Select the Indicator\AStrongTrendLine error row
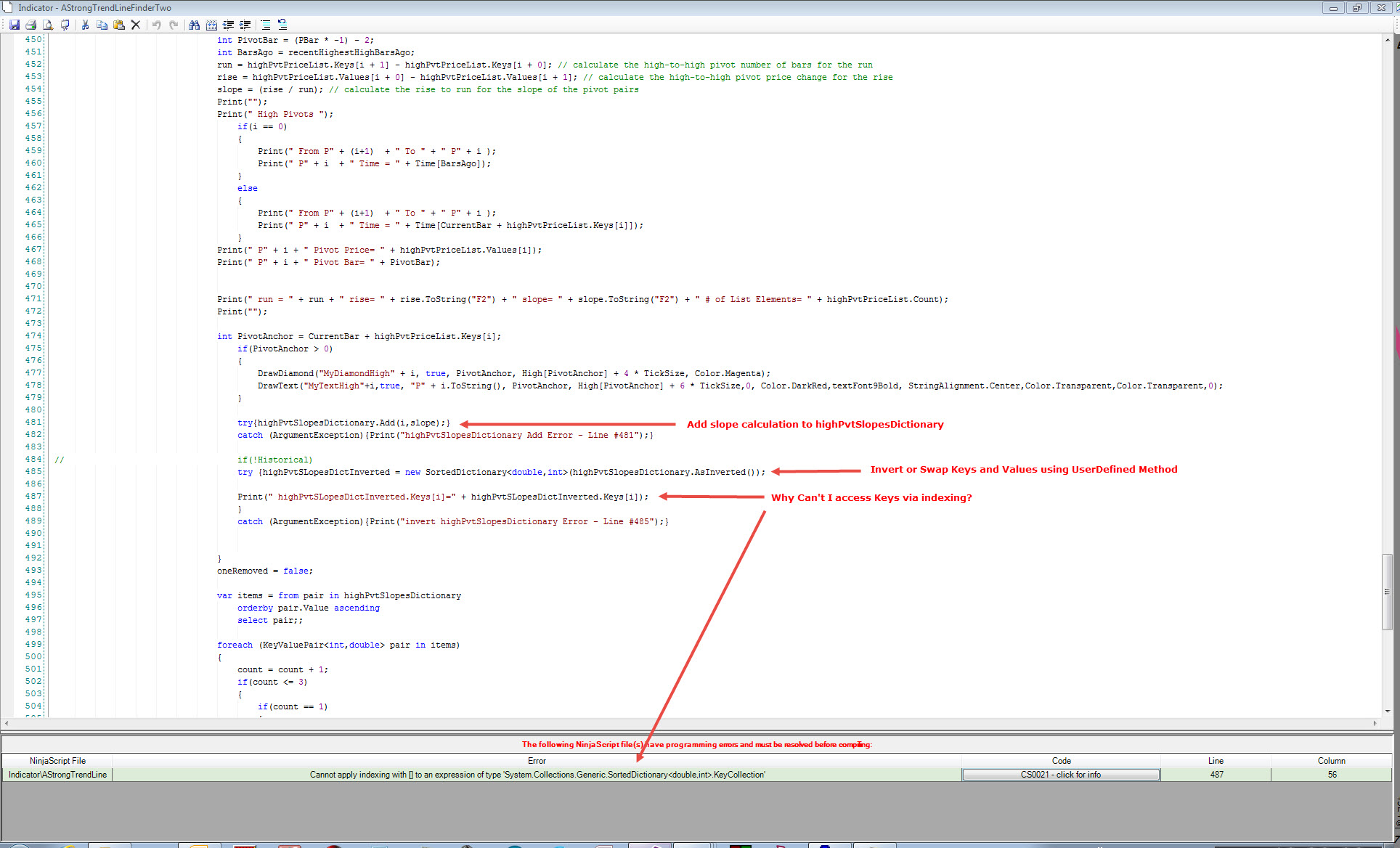The height and width of the screenshot is (848, 1400). click(57, 775)
